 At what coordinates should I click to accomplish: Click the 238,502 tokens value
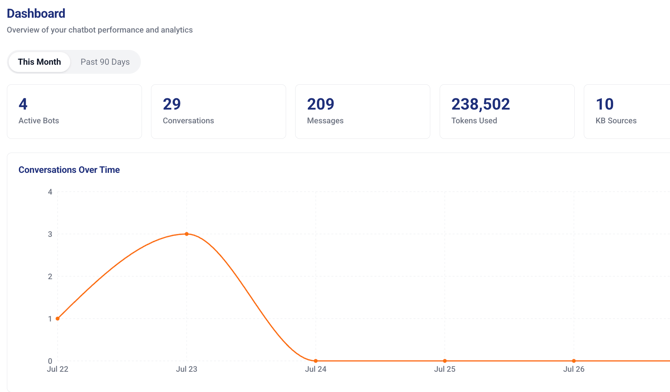coord(480,104)
